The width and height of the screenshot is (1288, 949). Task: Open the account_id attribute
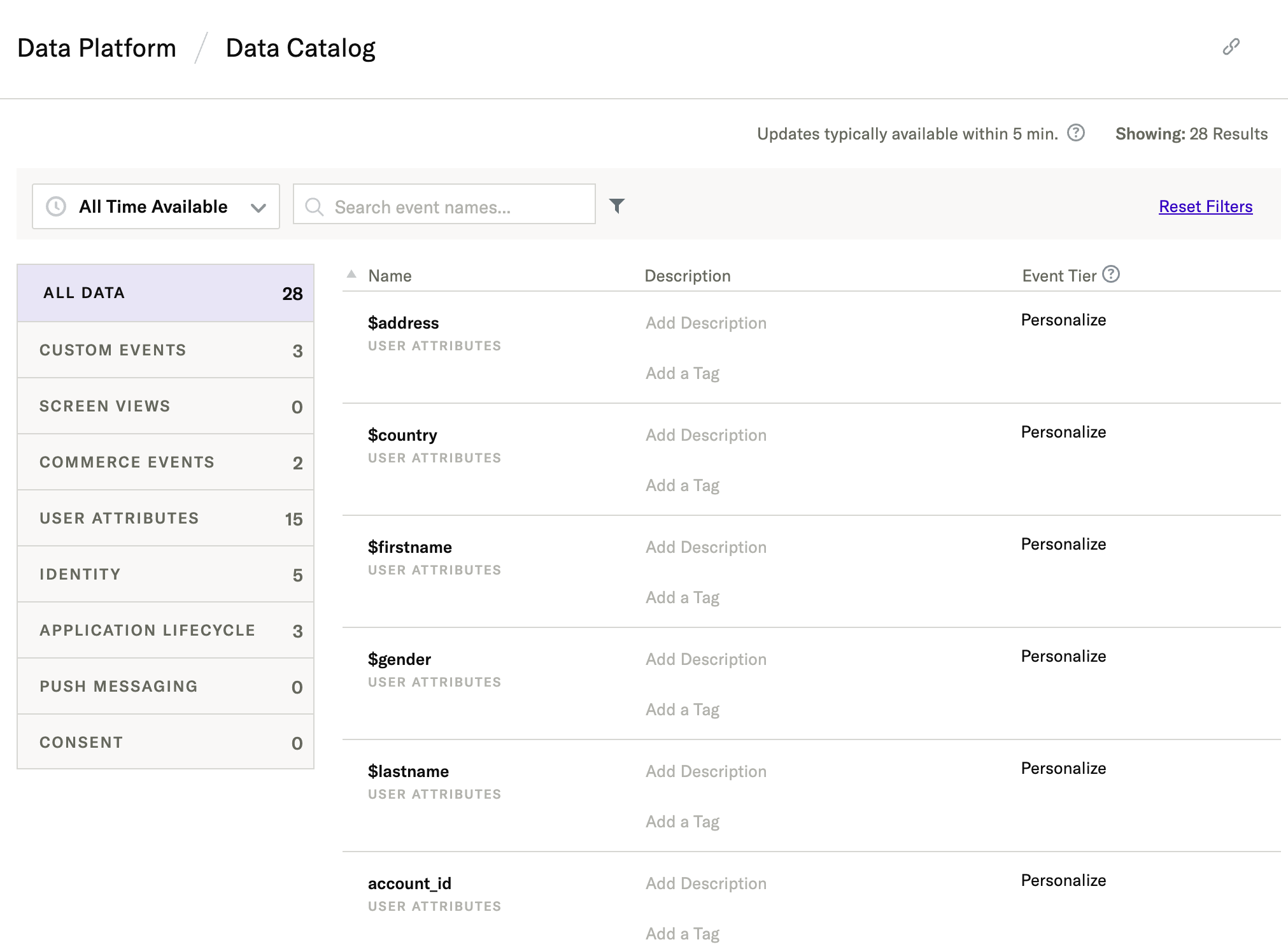point(409,883)
